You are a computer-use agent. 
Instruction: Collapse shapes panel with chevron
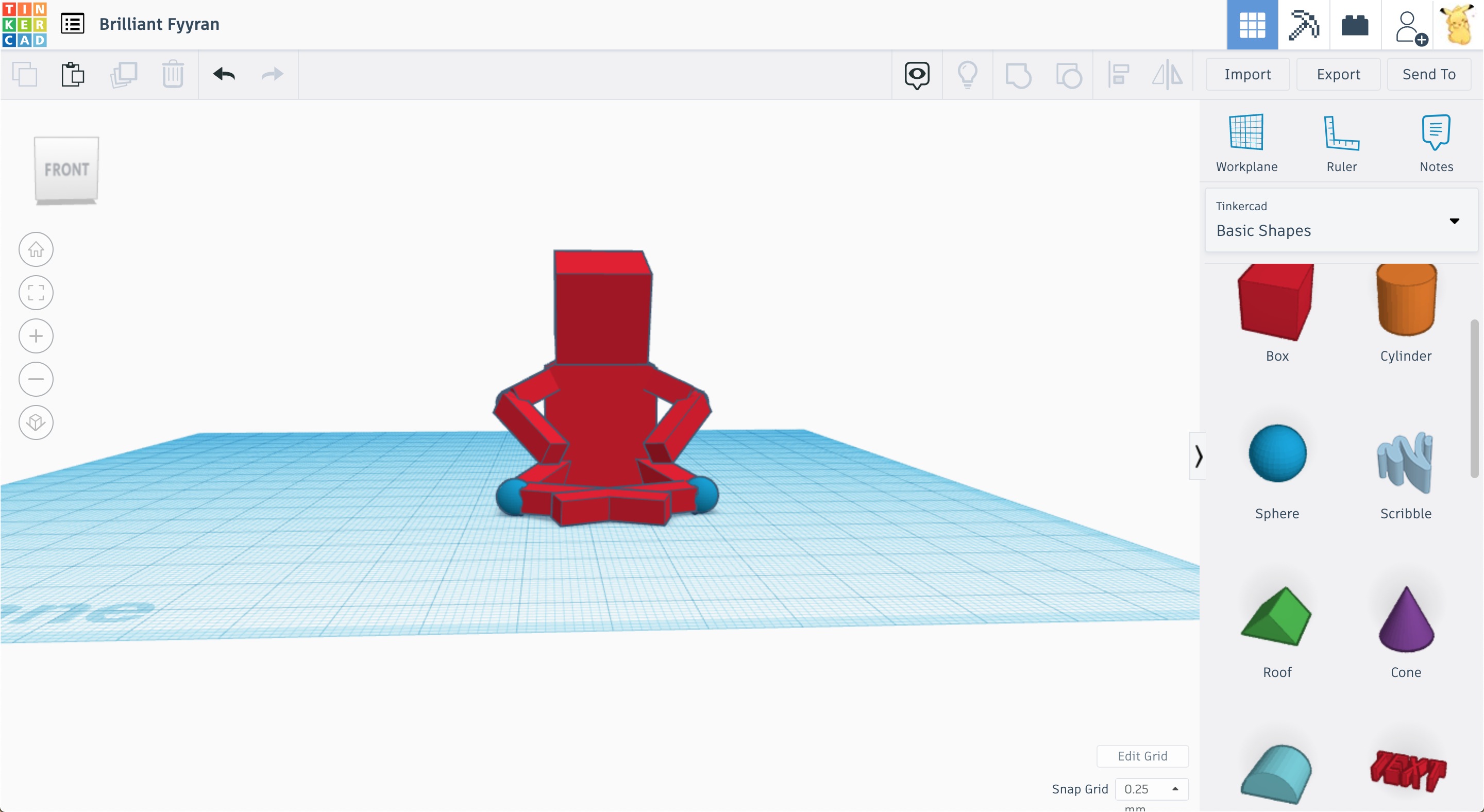(x=1198, y=455)
